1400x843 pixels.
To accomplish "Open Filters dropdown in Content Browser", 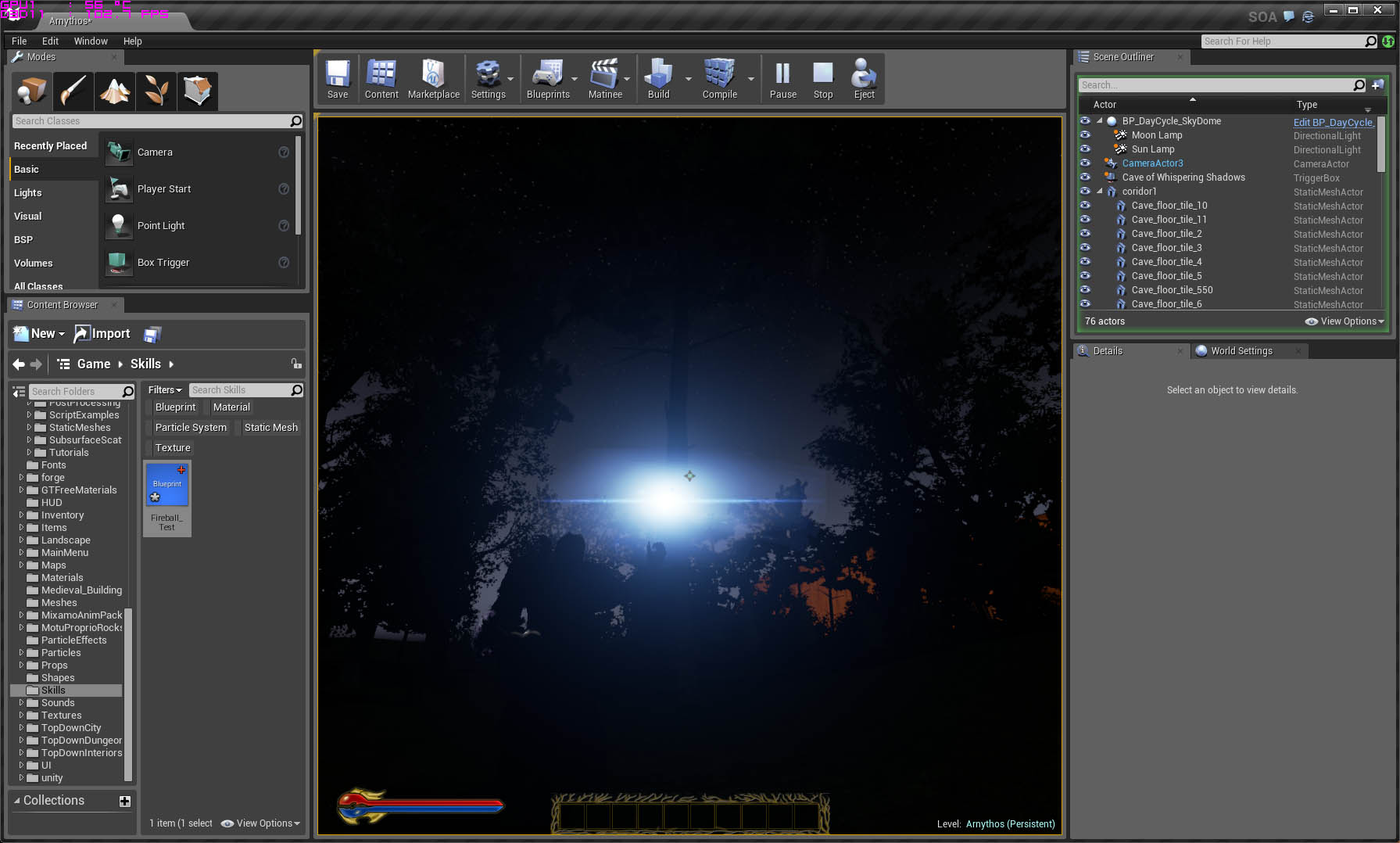I will click(x=165, y=390).
